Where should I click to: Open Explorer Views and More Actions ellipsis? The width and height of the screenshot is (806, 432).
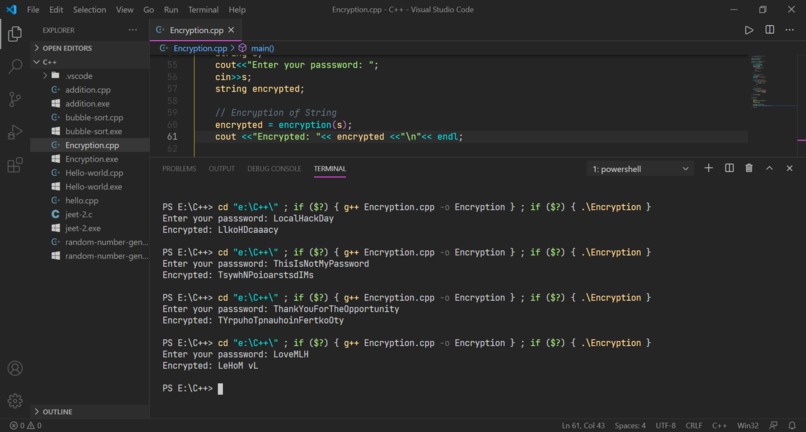133,30
